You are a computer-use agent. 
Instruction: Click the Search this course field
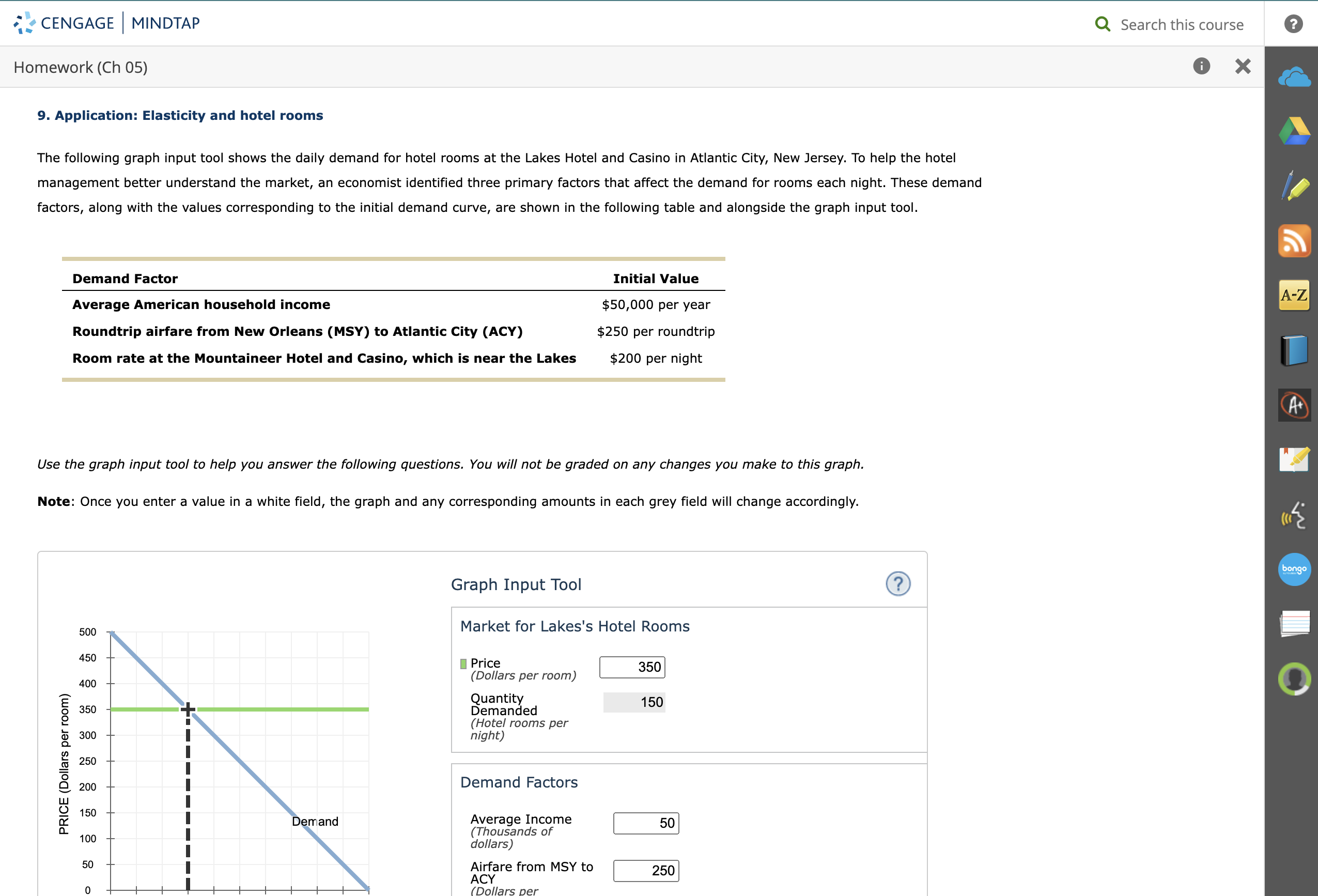tap(1180, 24)
